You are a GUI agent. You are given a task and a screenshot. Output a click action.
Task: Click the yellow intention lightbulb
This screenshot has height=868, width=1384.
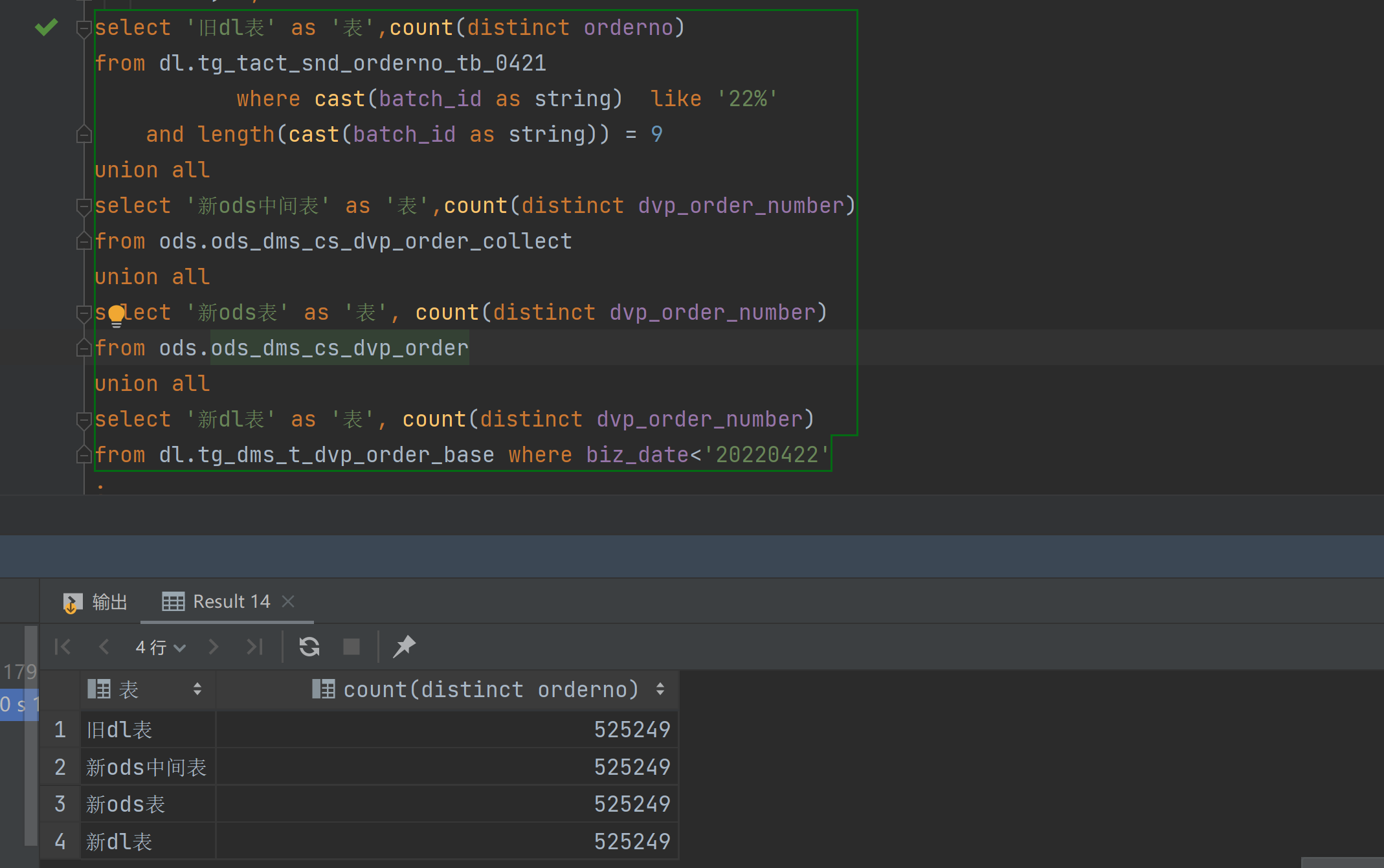click(x=117, y=315)
